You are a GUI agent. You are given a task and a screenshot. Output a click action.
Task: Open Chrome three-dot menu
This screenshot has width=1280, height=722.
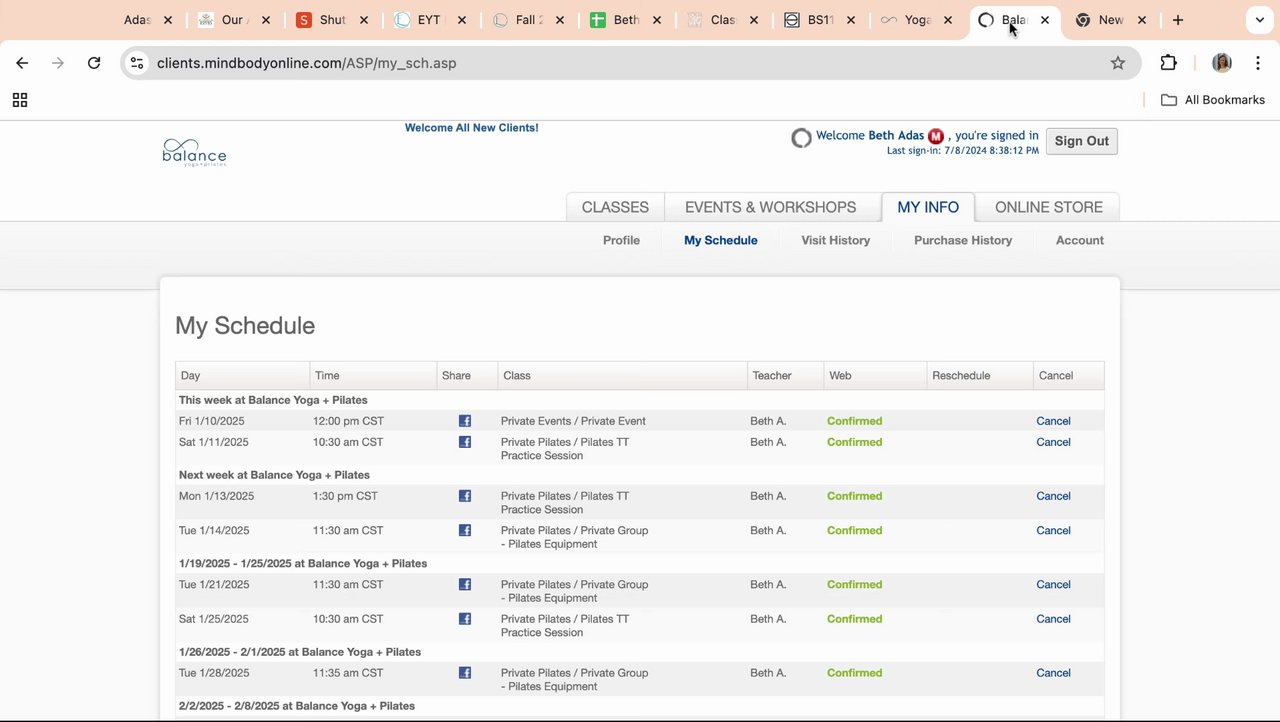point(1258,63)
